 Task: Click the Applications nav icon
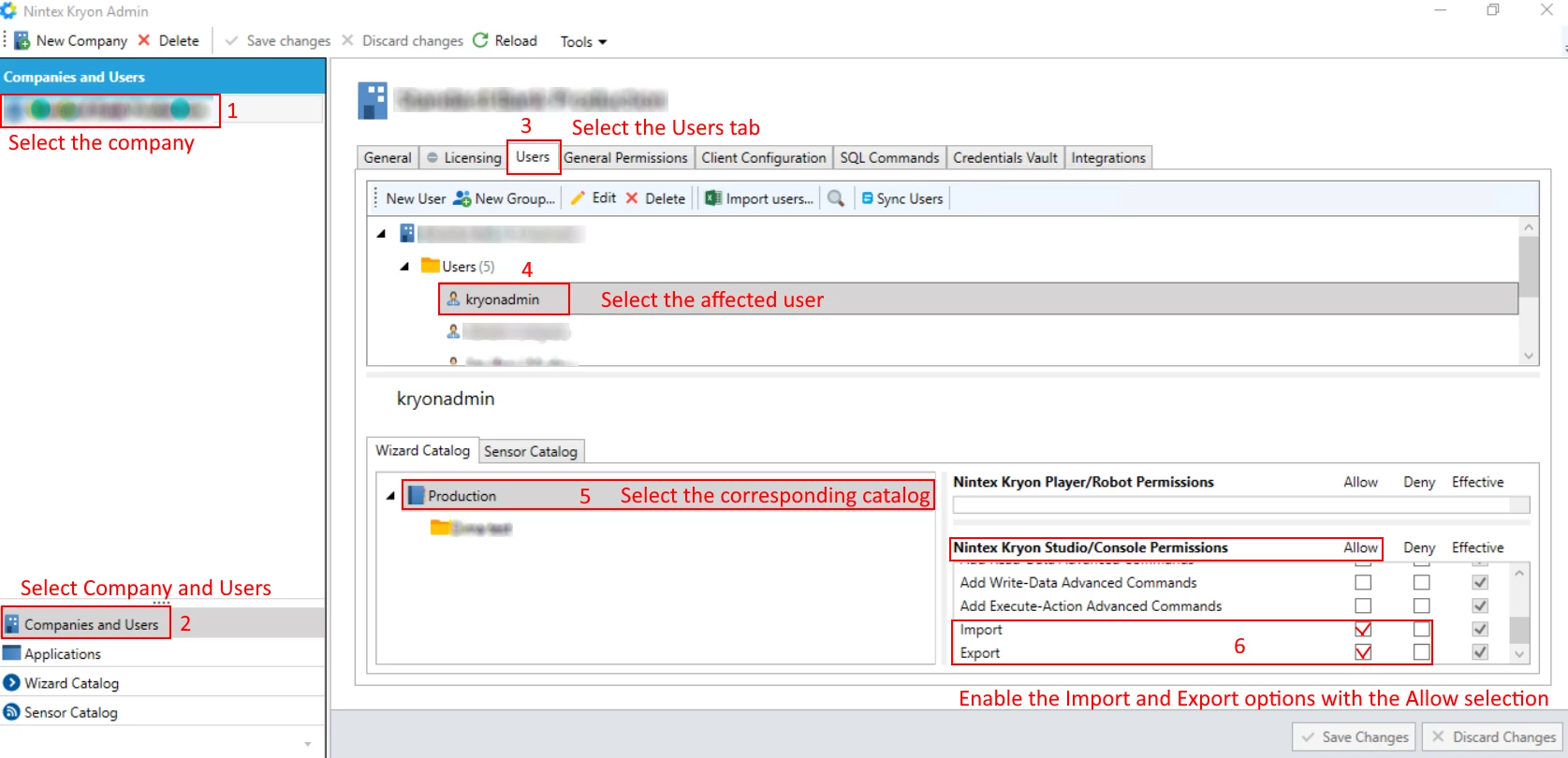(x=12, y=652)
